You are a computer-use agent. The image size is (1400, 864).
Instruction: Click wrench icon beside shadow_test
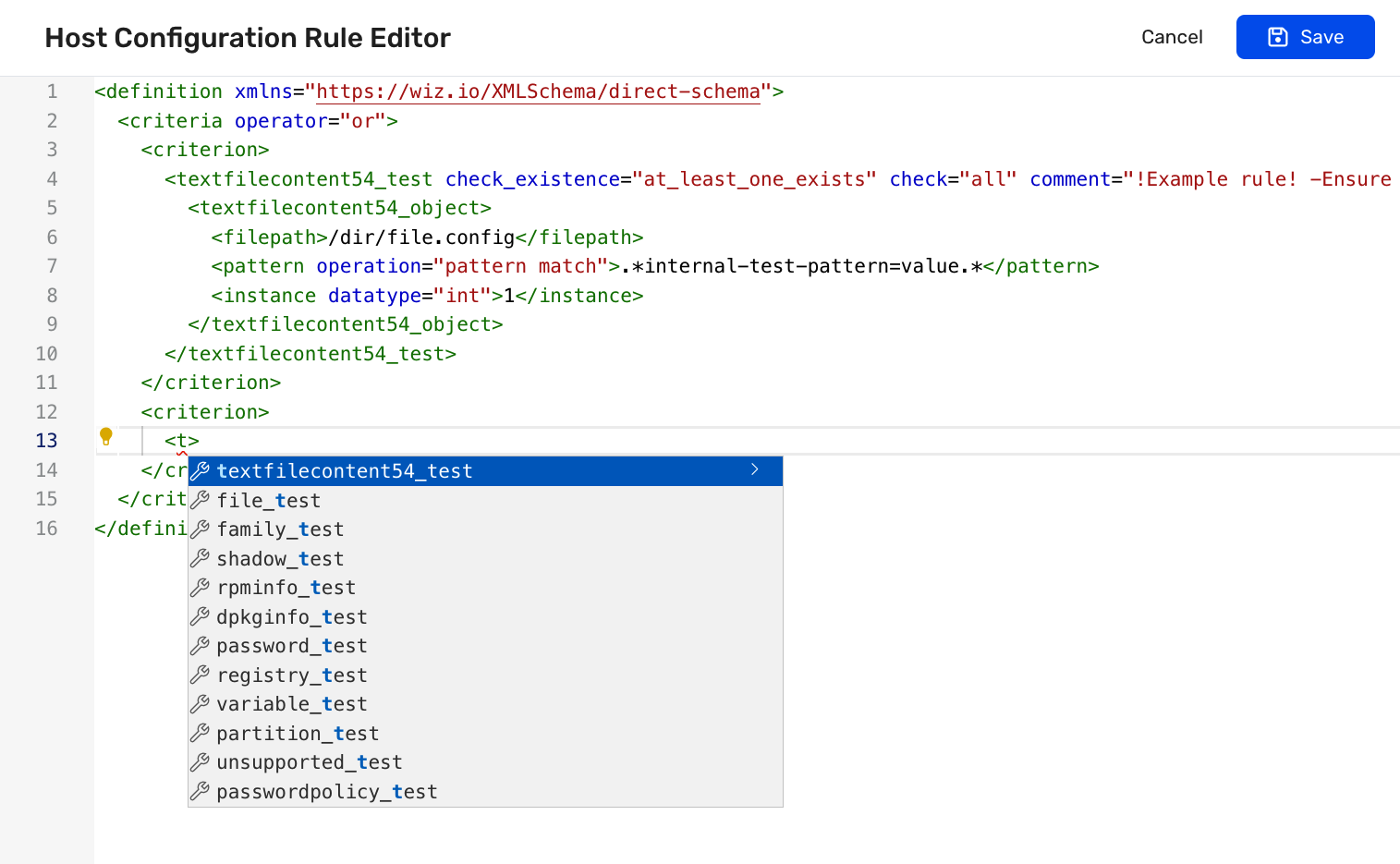(201, 558)
